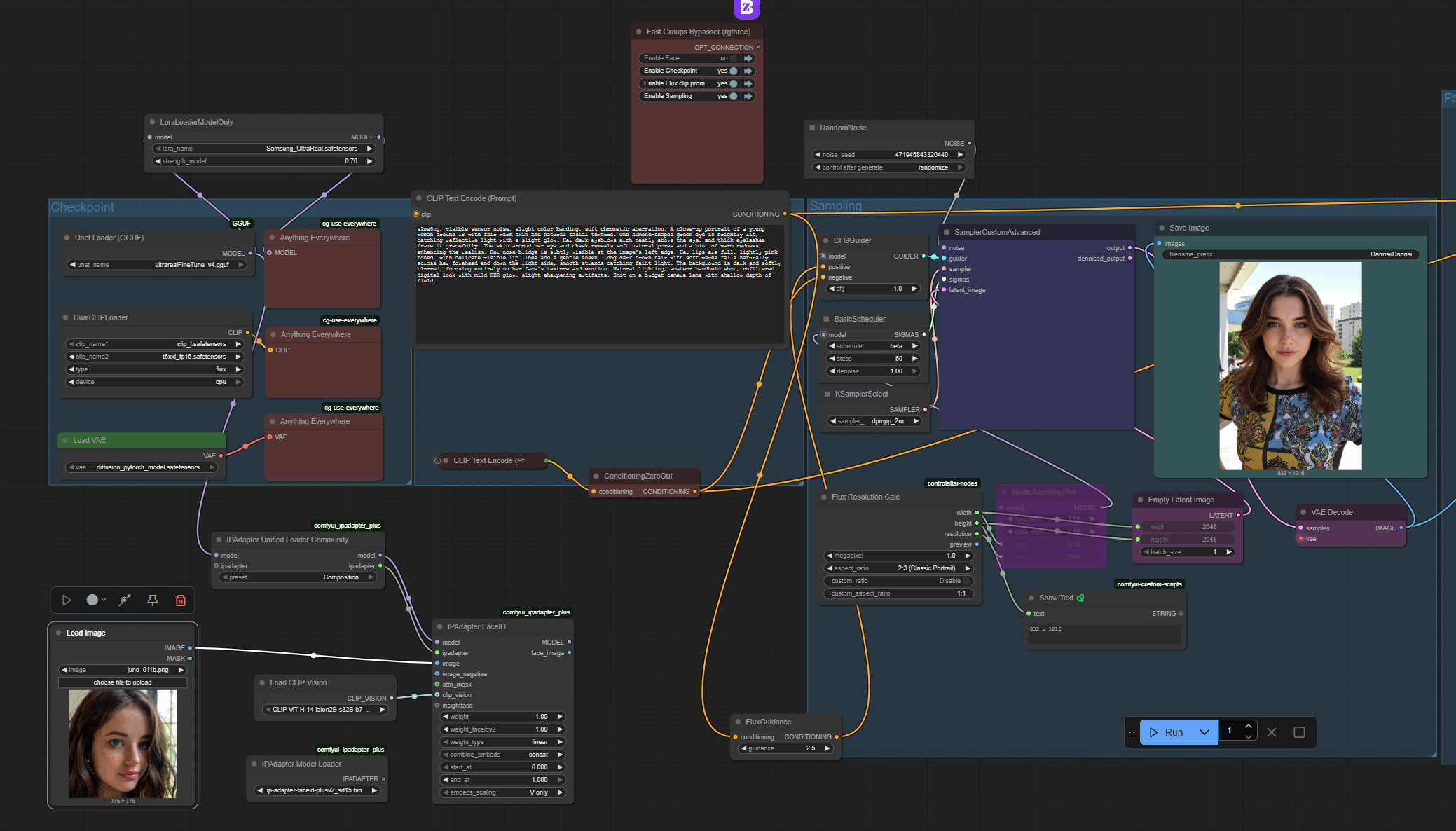Click the jump arrow beside Enable Sampling
This screenshot has width=1456, height=831.
coord(748,96)
